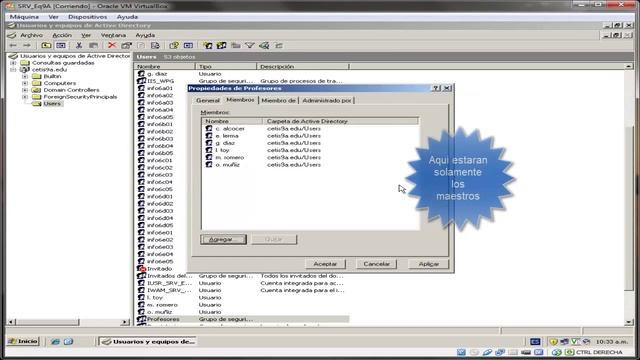The image size is (640, 360).
Task: Select the Profesores group row
Action: point(242,319)
